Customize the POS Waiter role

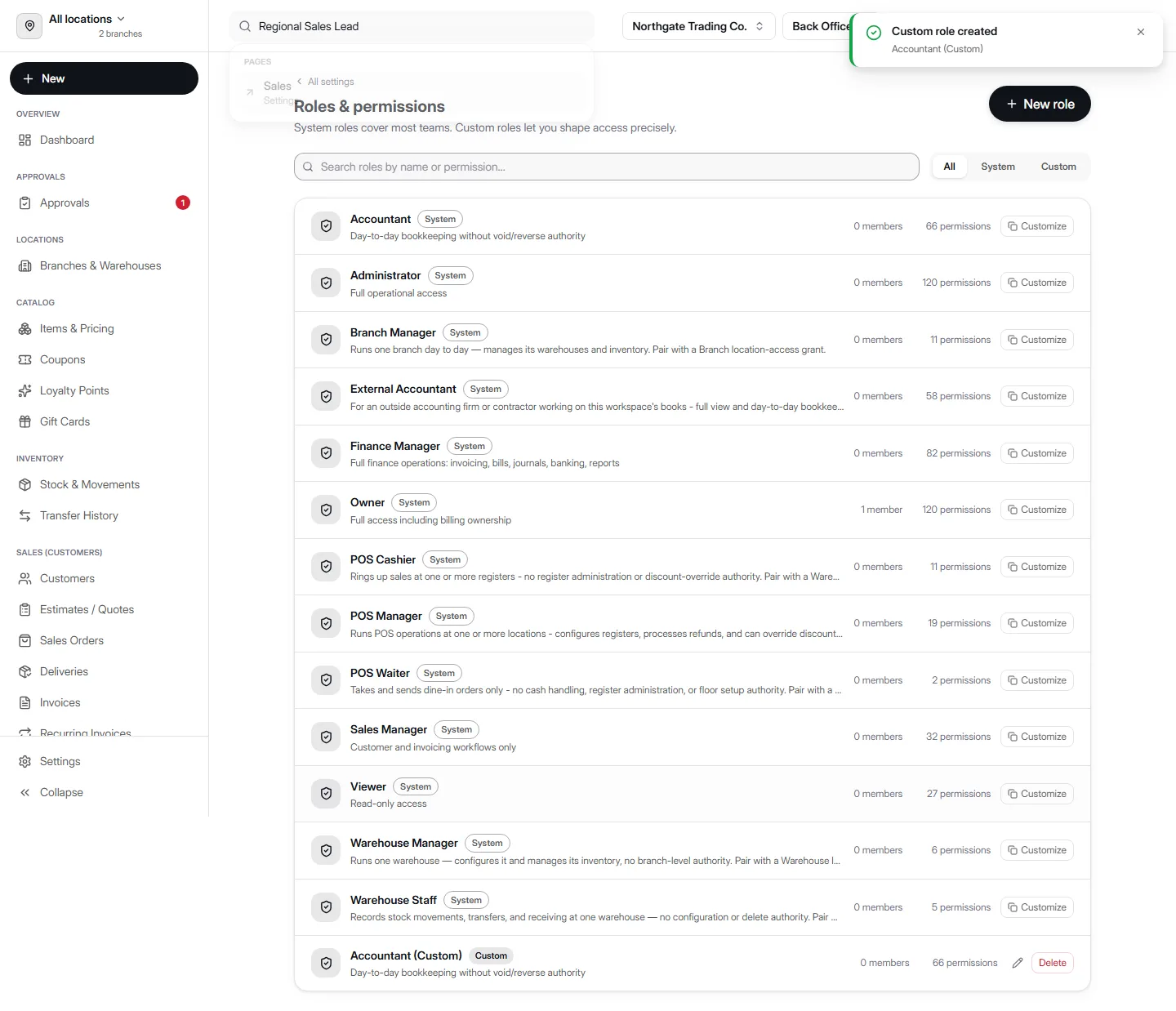[1036, 681]
